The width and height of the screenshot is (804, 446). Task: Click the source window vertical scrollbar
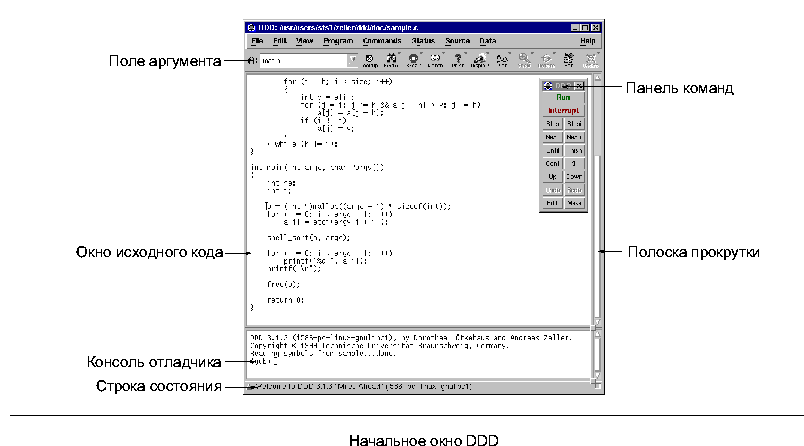pyautogui.click(x=597, y=200)
